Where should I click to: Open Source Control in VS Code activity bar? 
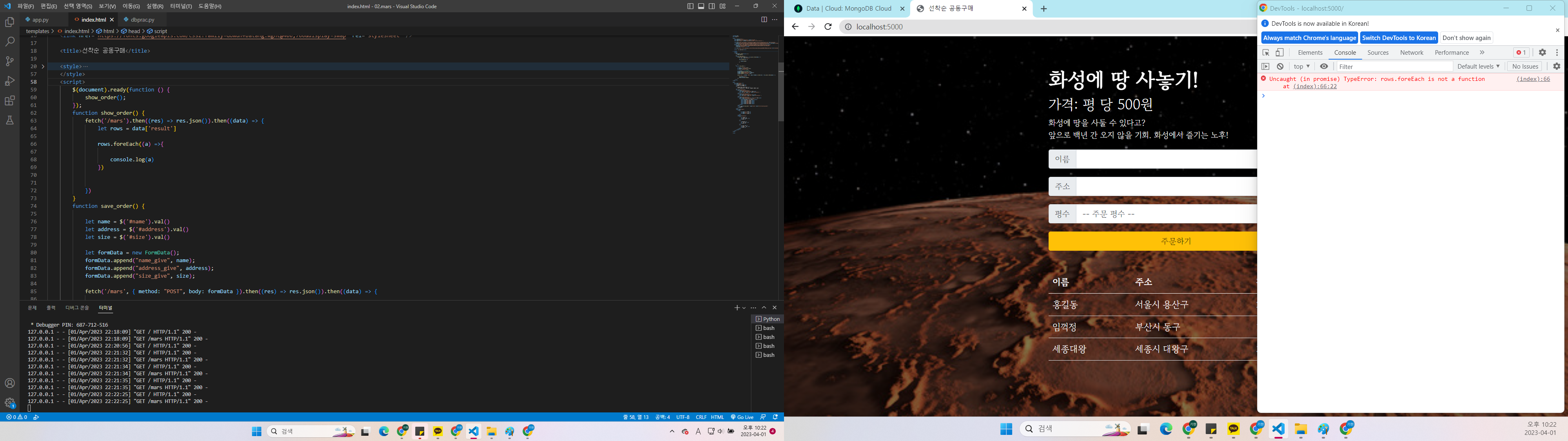[x=10, y=61]
